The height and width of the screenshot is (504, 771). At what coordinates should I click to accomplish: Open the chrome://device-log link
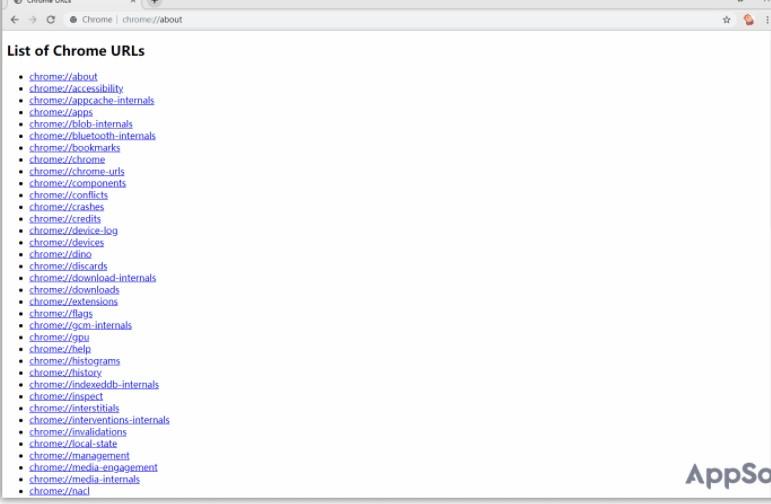pyautogui.click(x=73, y=231)
